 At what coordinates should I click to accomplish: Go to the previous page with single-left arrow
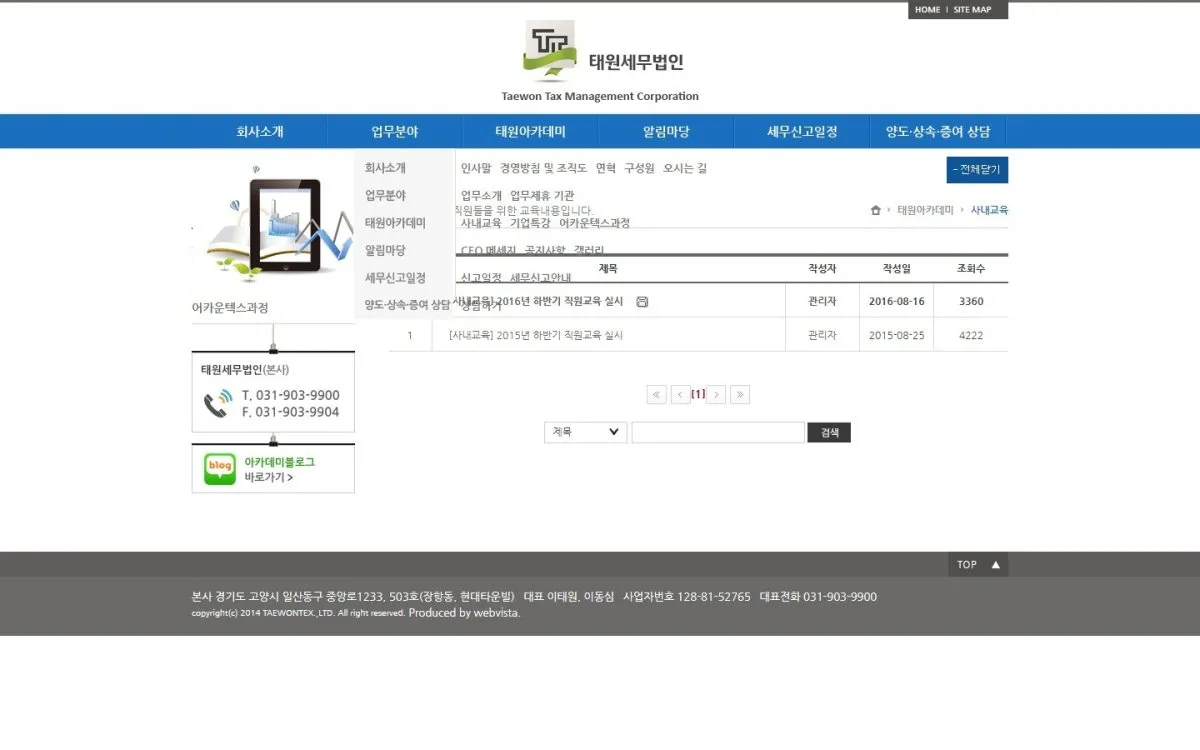pyautogui.click(x=680, y=394)
